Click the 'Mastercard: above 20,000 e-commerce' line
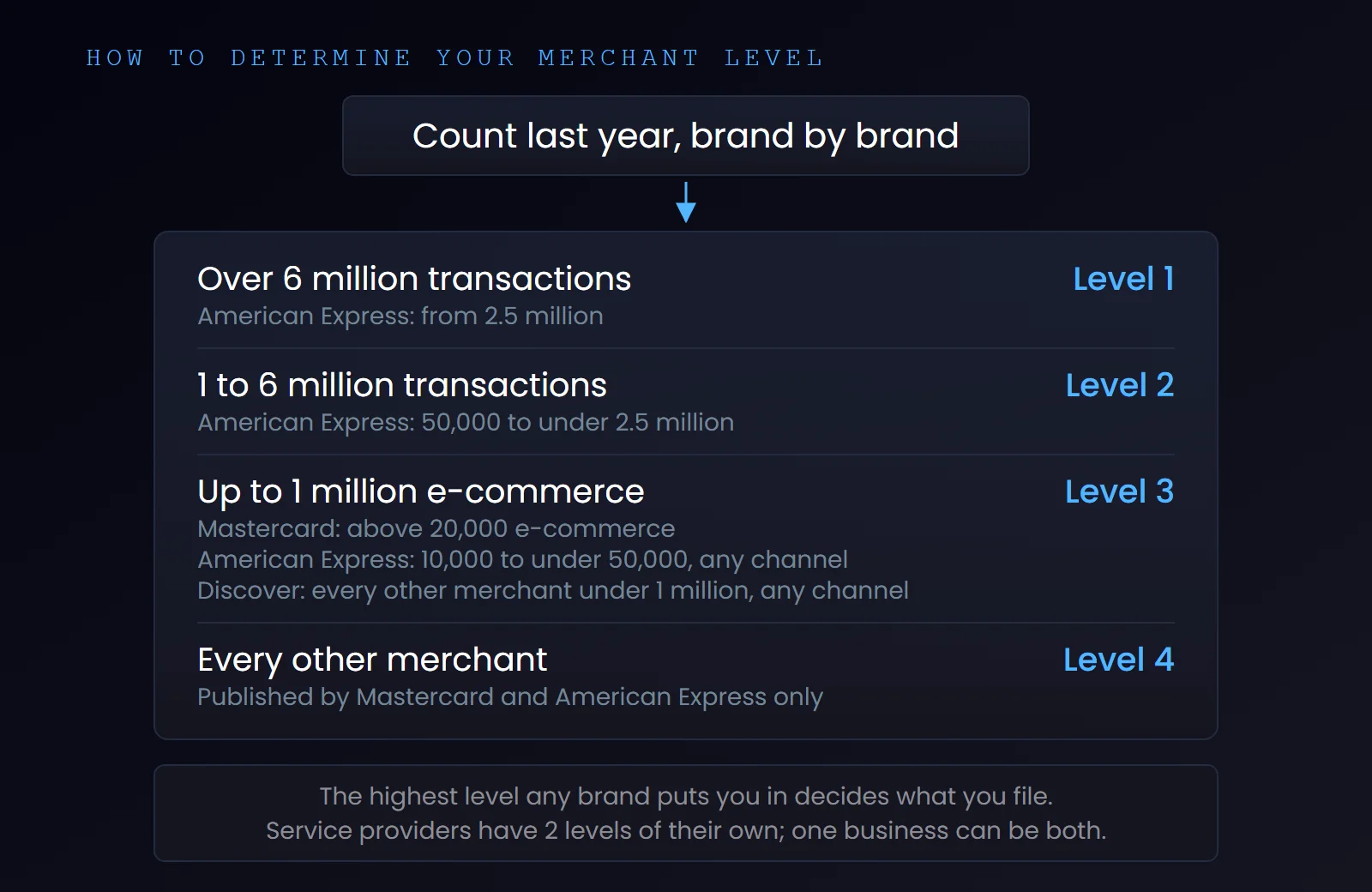The height and width of the screenshot is (892, 1372). [x=436, y=528]
